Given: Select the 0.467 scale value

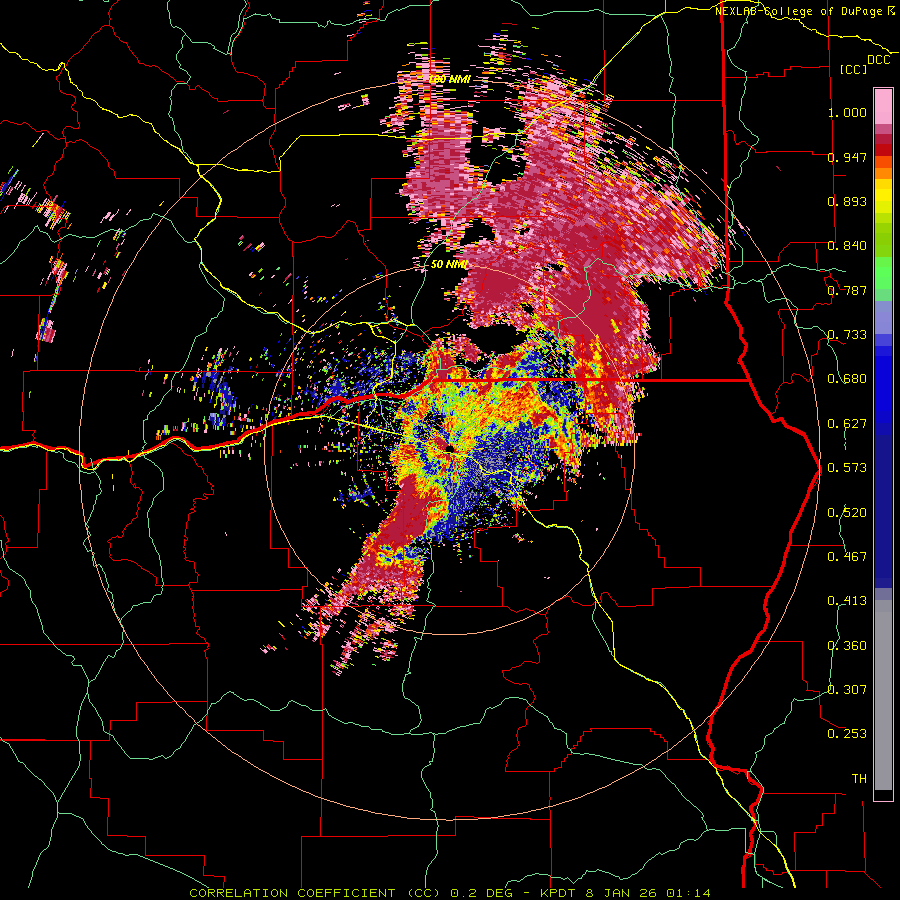Looking at the screenshot, I should tap(847, 557).
